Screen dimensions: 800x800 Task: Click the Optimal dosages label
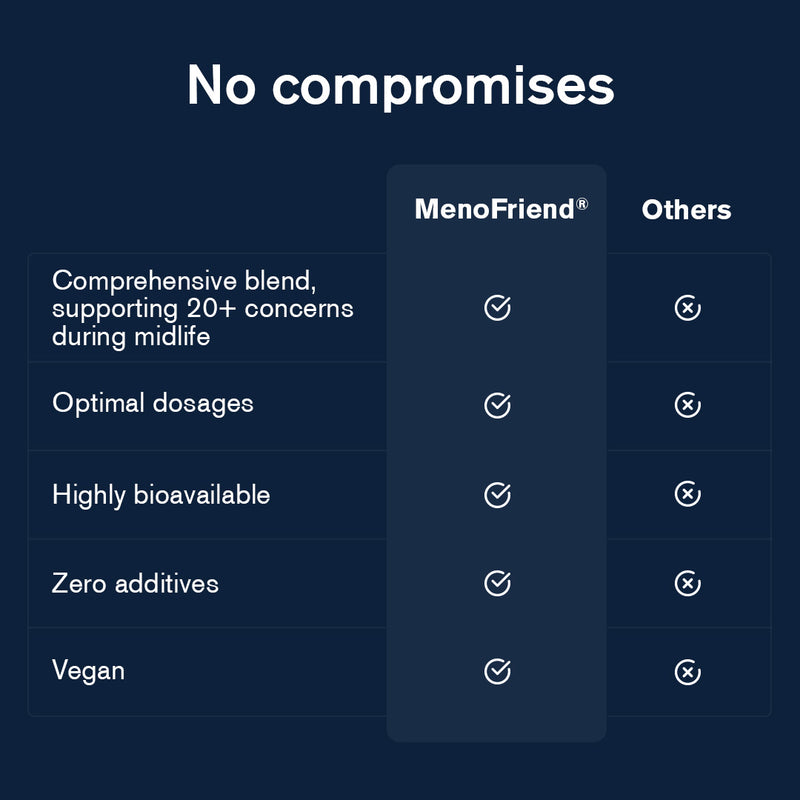tap(153, 403)
